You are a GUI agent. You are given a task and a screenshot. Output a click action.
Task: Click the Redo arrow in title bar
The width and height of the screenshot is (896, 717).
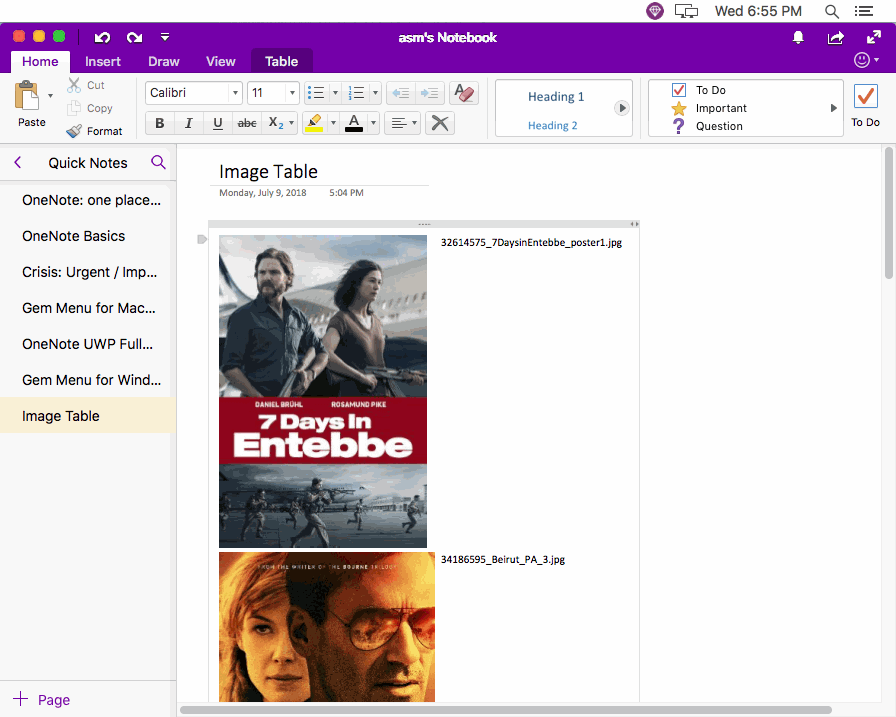tap(134, 38)
